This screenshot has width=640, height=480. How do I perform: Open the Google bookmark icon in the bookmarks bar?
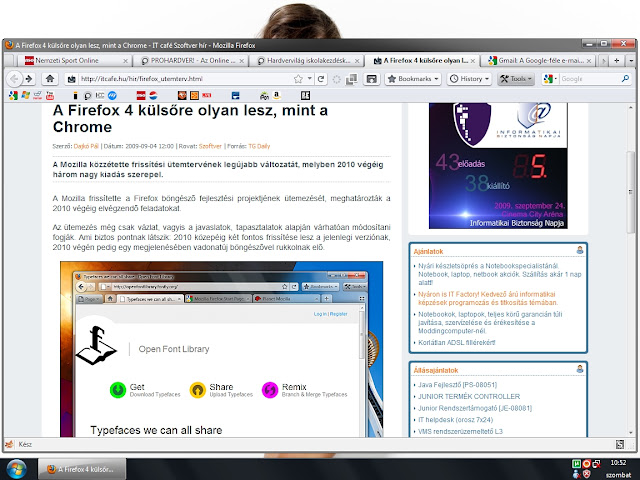(13, 96)
